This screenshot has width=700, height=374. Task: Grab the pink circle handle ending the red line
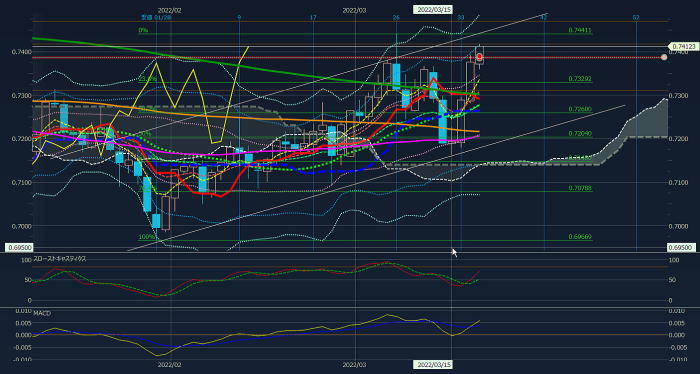tap(664, 57)
